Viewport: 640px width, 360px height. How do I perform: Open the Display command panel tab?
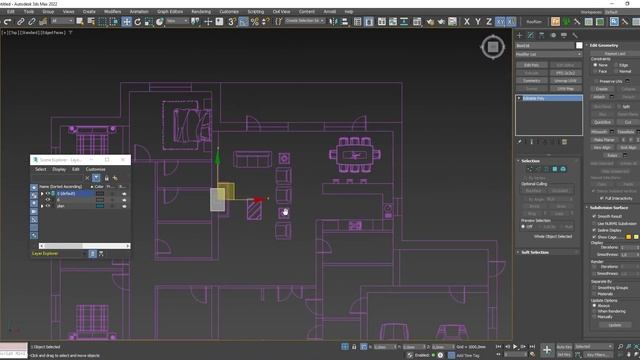(564, 36)
